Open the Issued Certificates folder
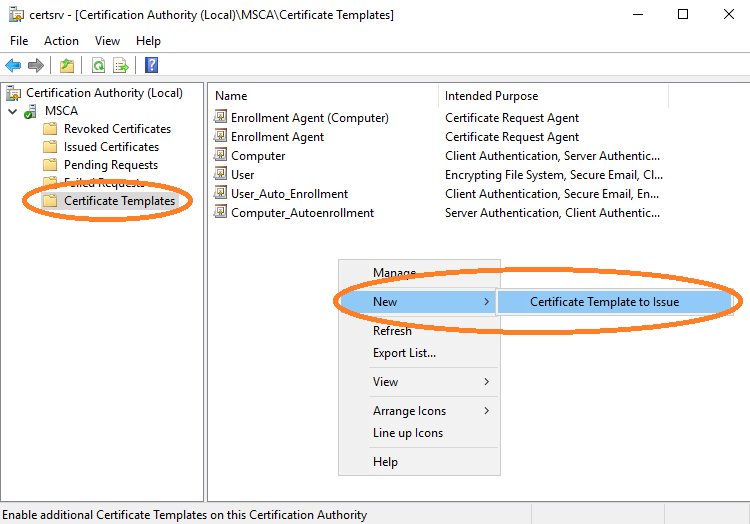This screenshot has height=524, width=750. point(110,147)
